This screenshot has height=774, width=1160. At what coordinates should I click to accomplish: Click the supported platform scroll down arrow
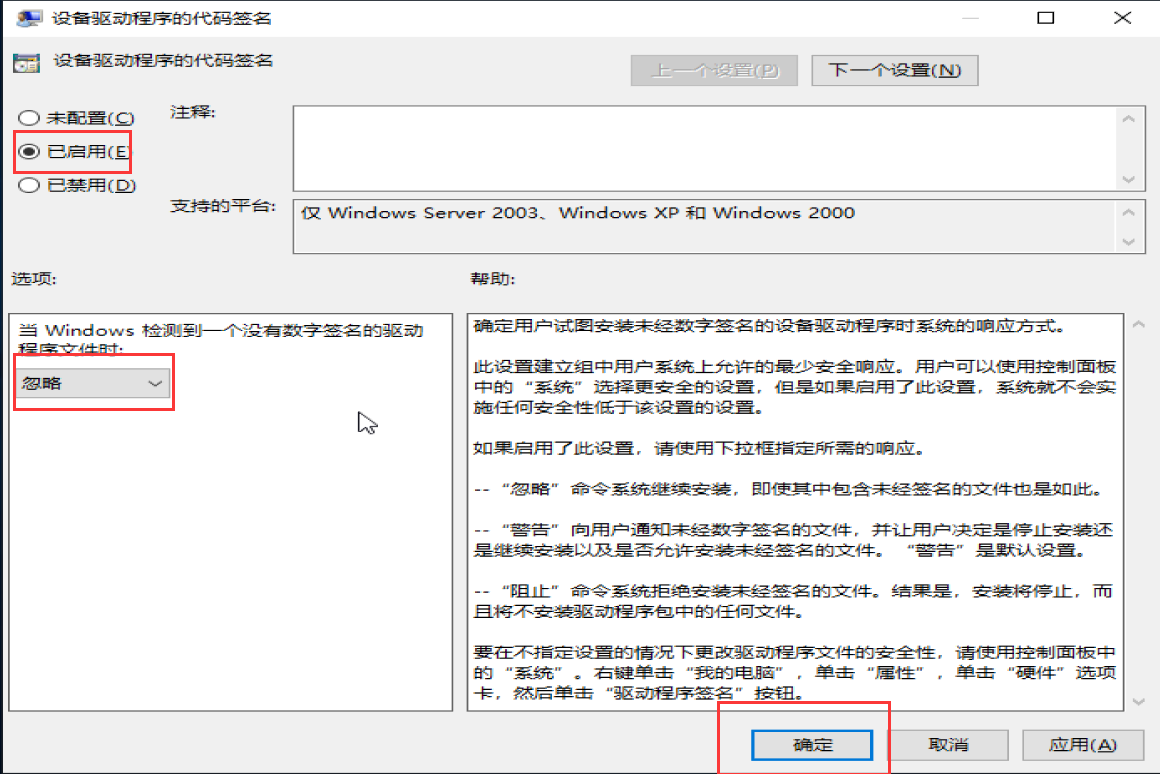pos(1128,241)
